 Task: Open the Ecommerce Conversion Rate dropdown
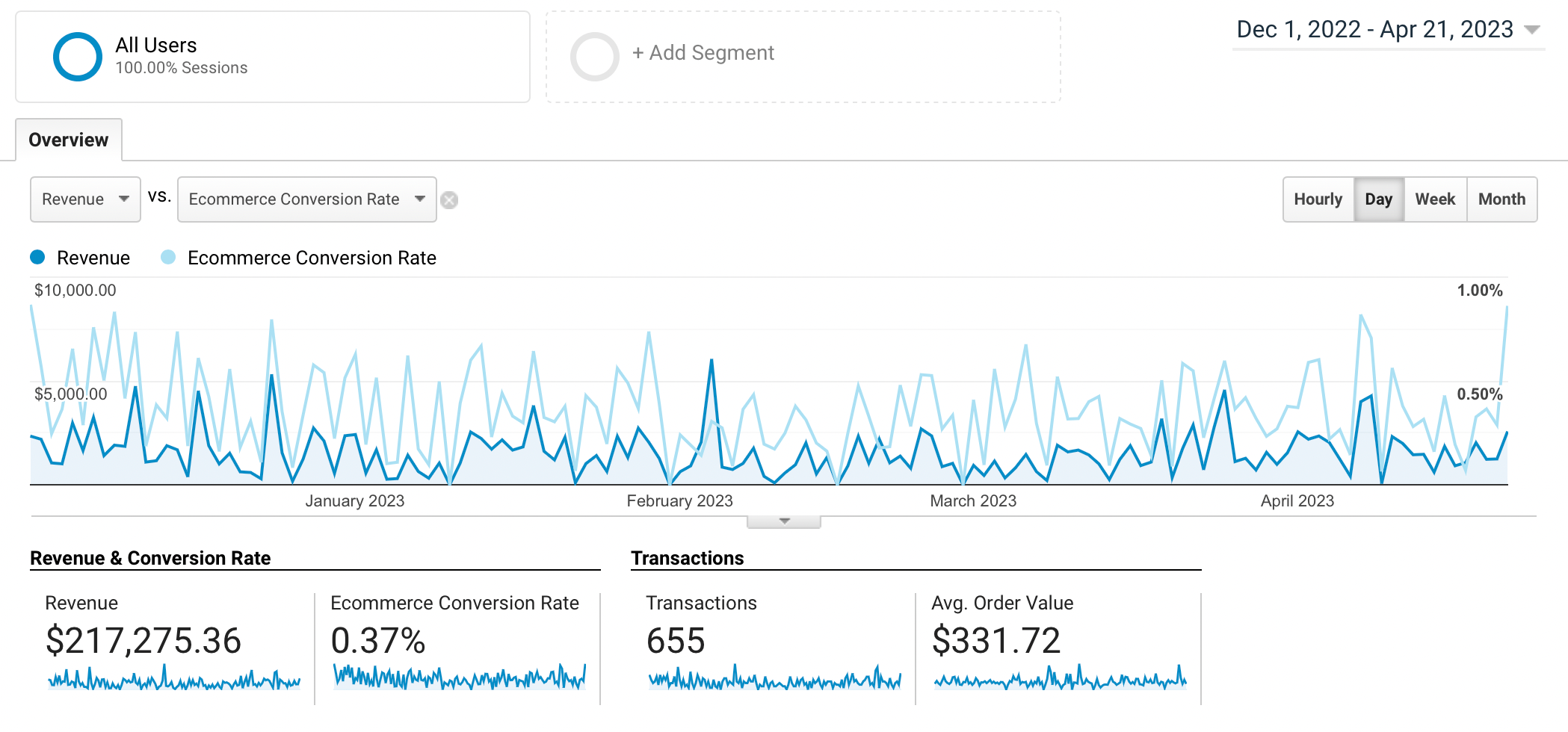[x=306, y=199]
